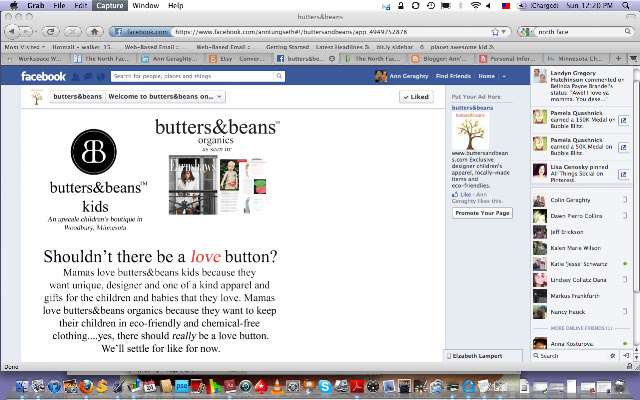Image resolution: width=640 pixels, height=400 pixels.
Task: Click the open-link icon beside Lisa Genosky
Action: (x=623, y=175)
